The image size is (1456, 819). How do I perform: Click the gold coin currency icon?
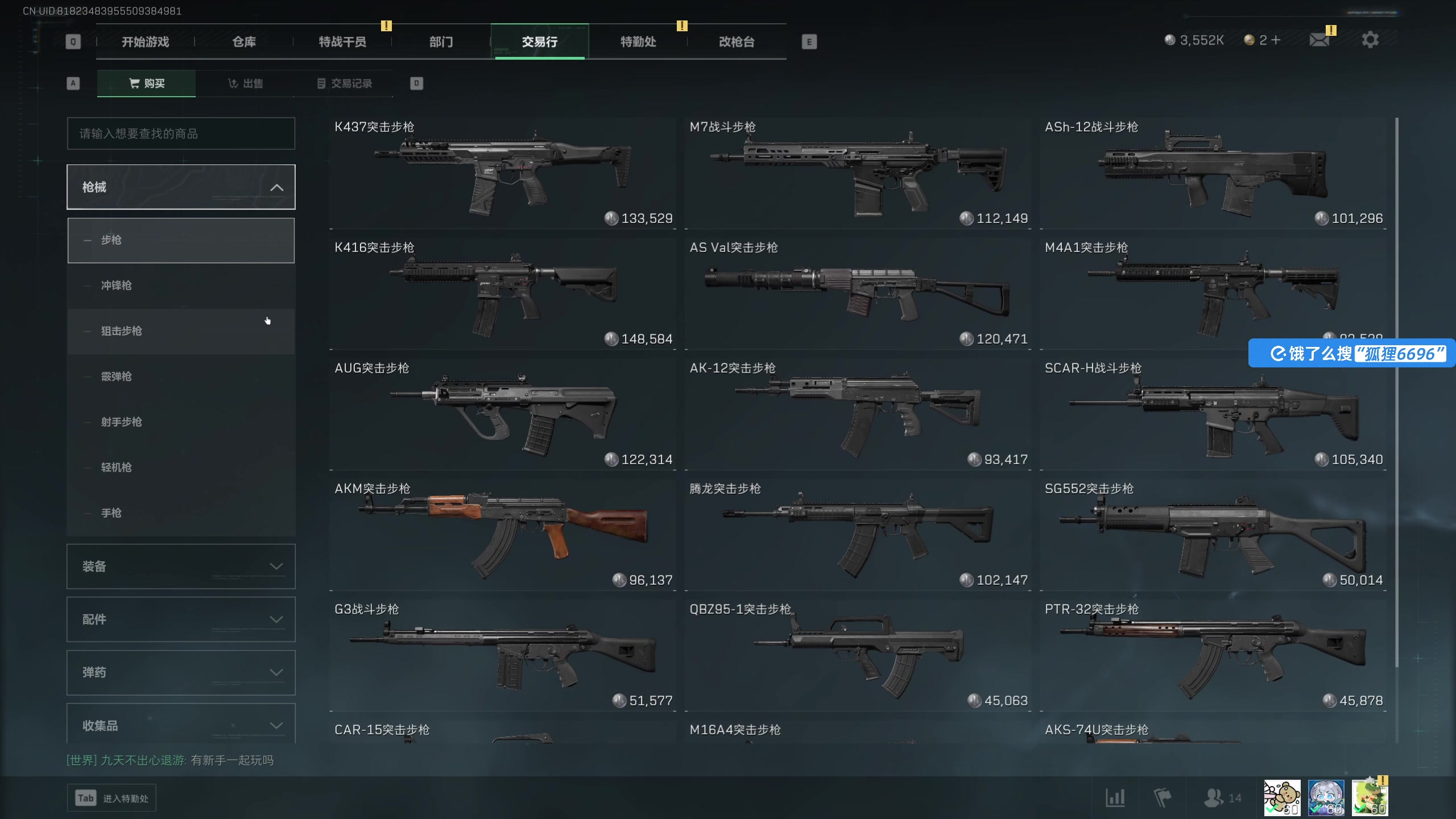[1249, 40]
